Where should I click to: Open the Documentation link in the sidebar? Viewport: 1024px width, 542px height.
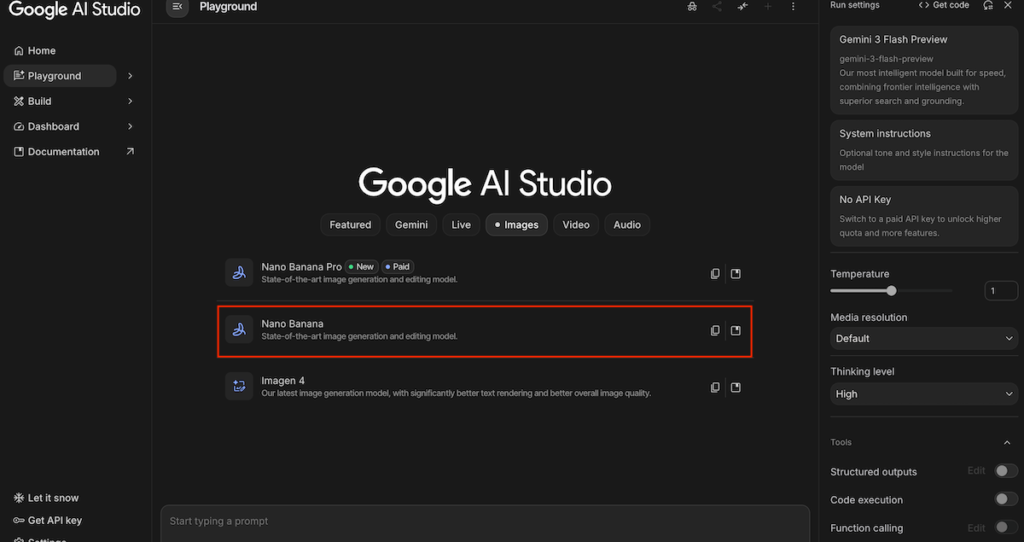pyautogui.click(x=64, y=152)
